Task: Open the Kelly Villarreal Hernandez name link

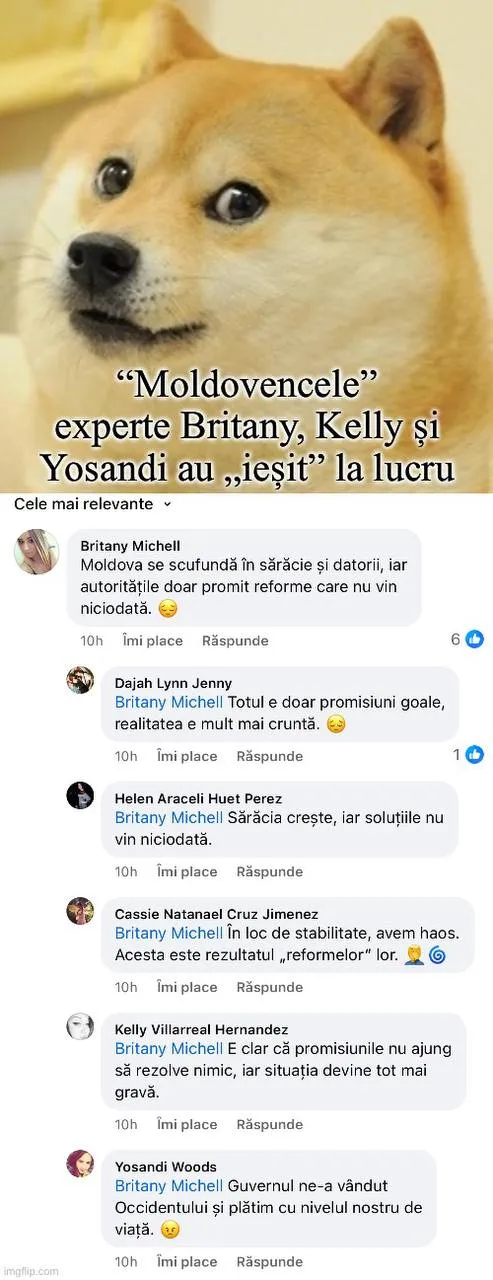Action: pos(201,1029)
